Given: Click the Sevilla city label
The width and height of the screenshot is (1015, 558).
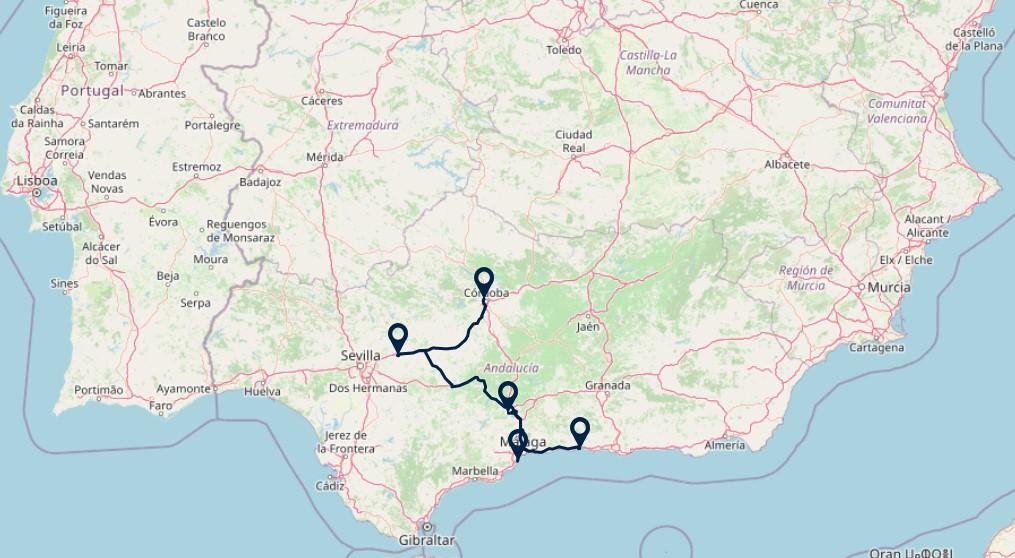Looking at the screenshot, I should (x=361, y=355).
